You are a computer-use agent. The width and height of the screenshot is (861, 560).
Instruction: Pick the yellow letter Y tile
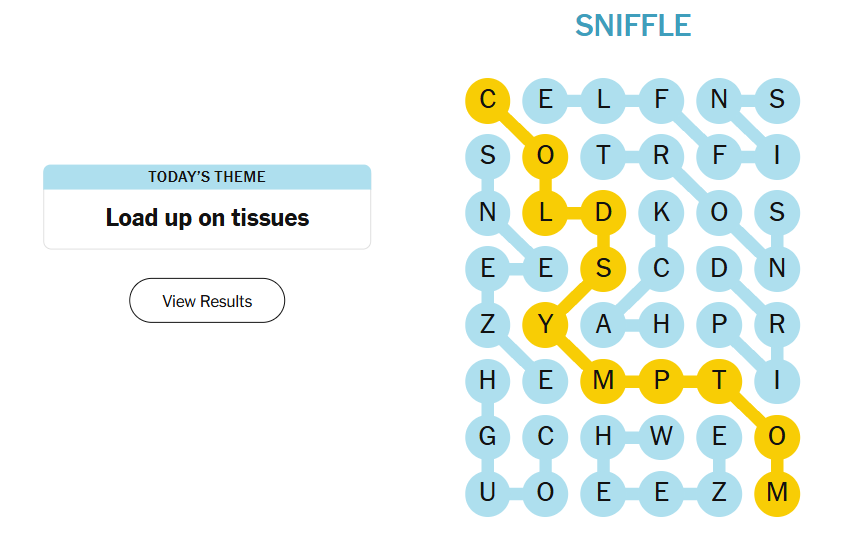(546, 324)
